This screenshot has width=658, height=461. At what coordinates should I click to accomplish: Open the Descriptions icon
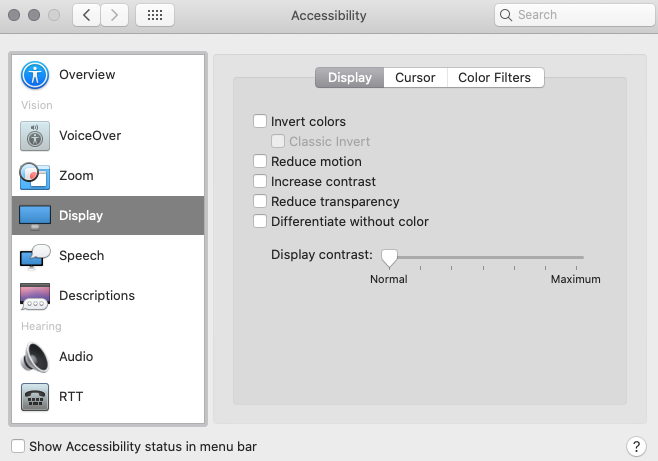pos(35,296)
